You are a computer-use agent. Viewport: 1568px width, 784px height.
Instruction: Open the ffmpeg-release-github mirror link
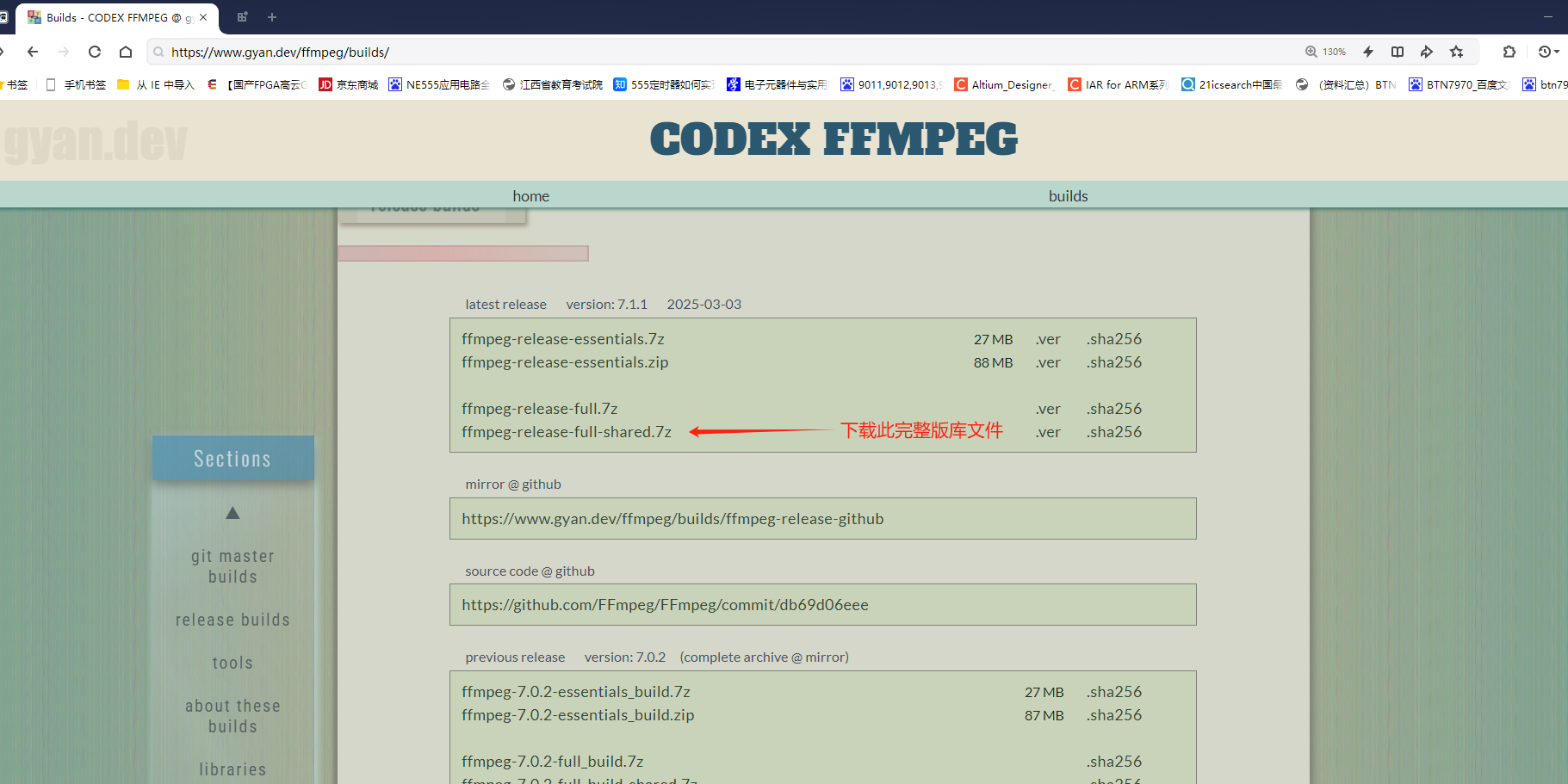pos(672,519)
